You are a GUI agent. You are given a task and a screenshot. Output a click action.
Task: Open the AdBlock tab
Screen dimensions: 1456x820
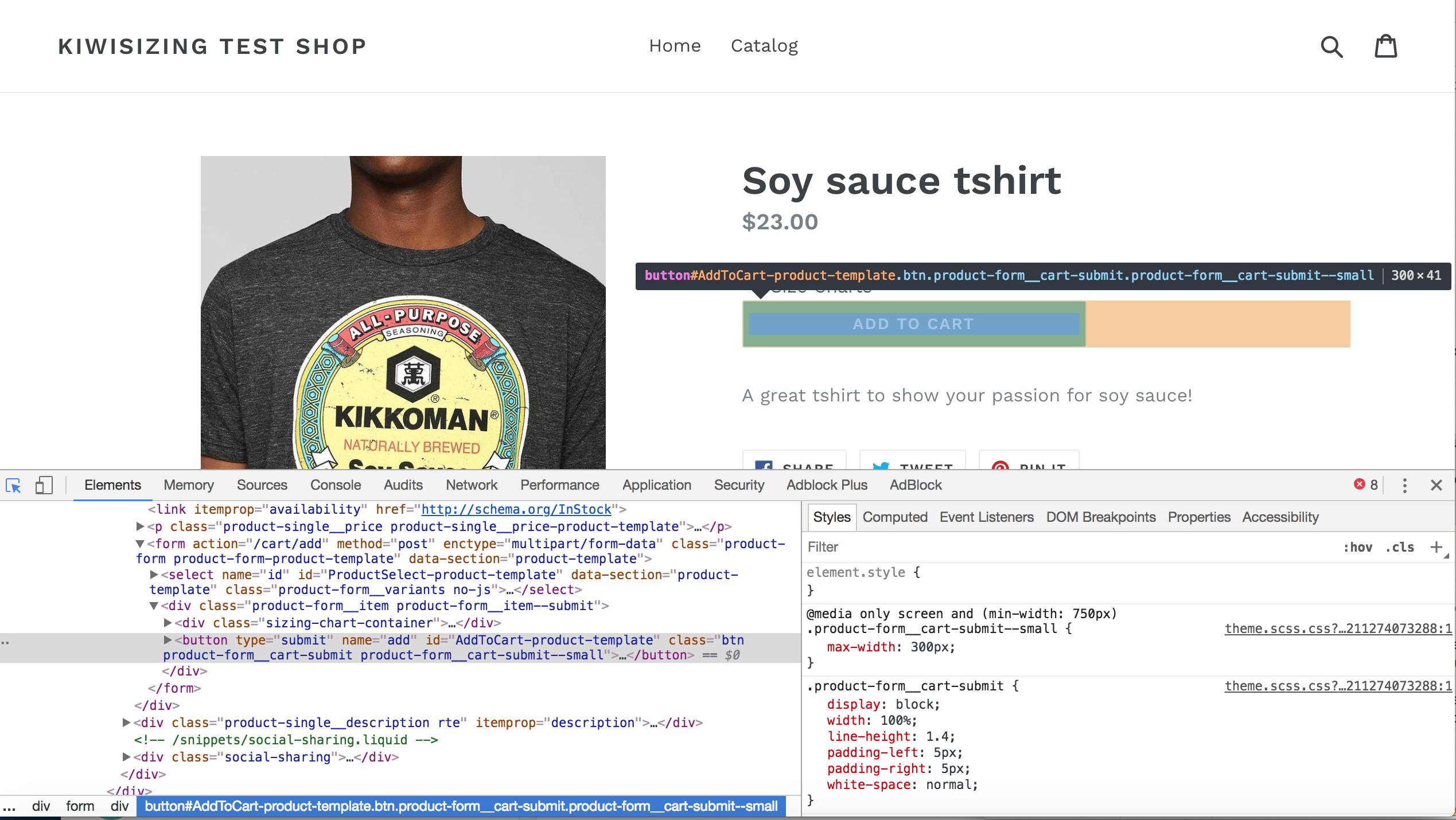[x=916, y=485]
